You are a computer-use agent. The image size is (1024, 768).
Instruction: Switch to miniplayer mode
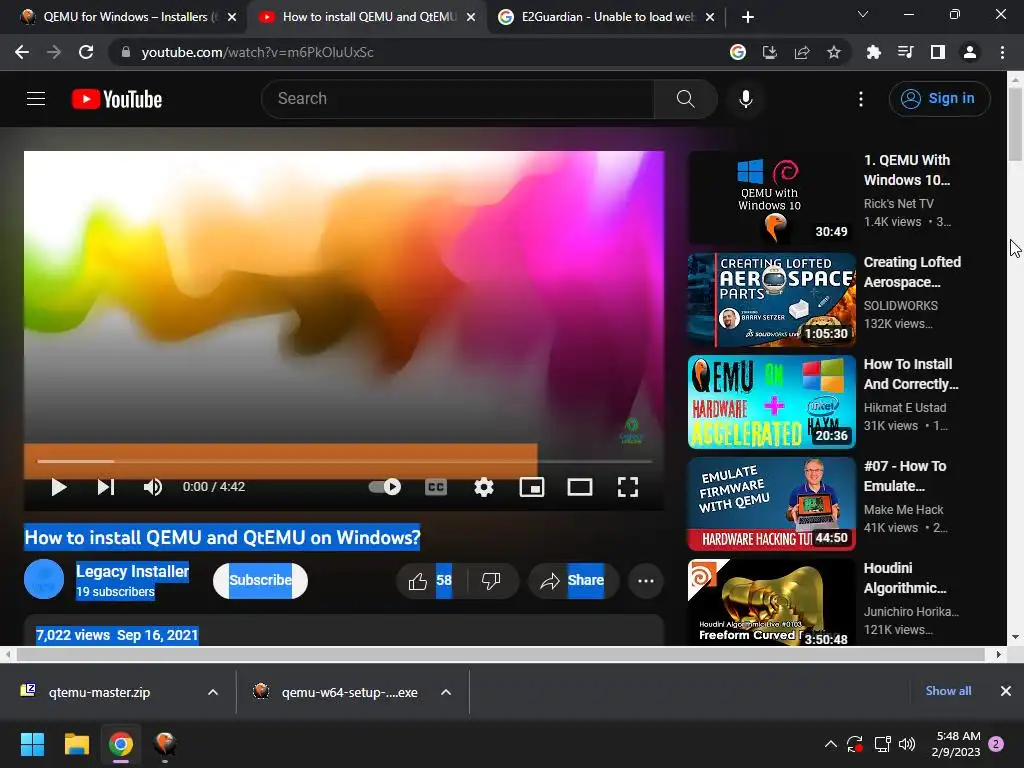click(532, 487)
